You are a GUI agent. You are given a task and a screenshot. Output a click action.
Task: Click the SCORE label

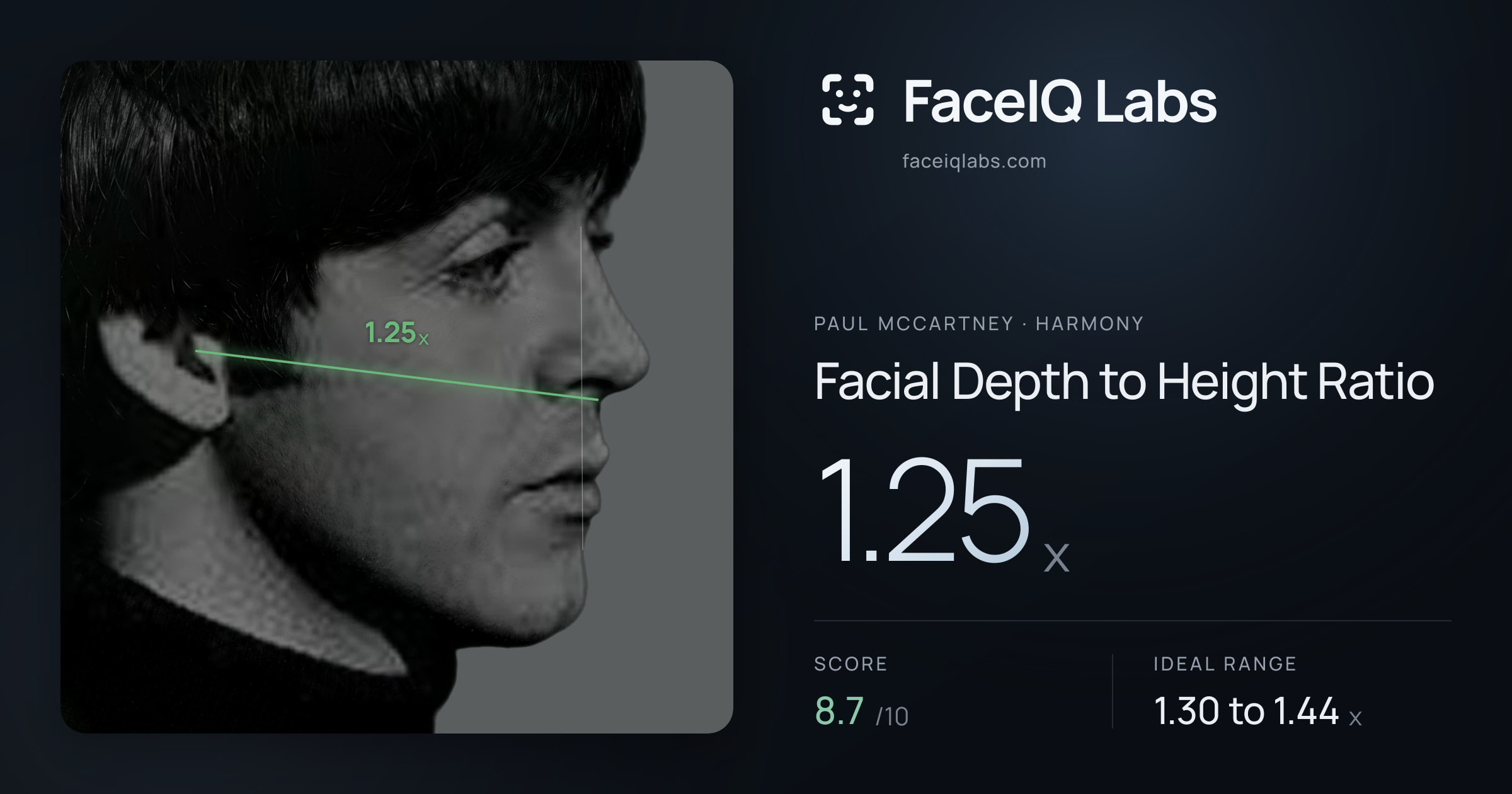click(x=850, y=664)
